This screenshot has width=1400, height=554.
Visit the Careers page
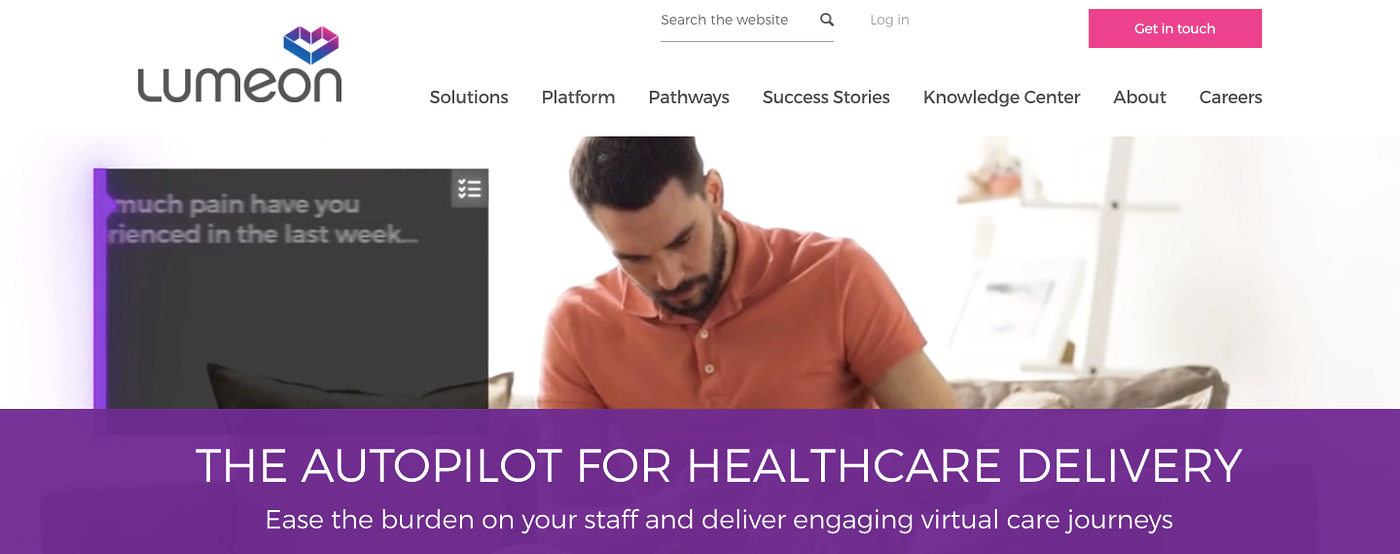tap(1230, 97)
